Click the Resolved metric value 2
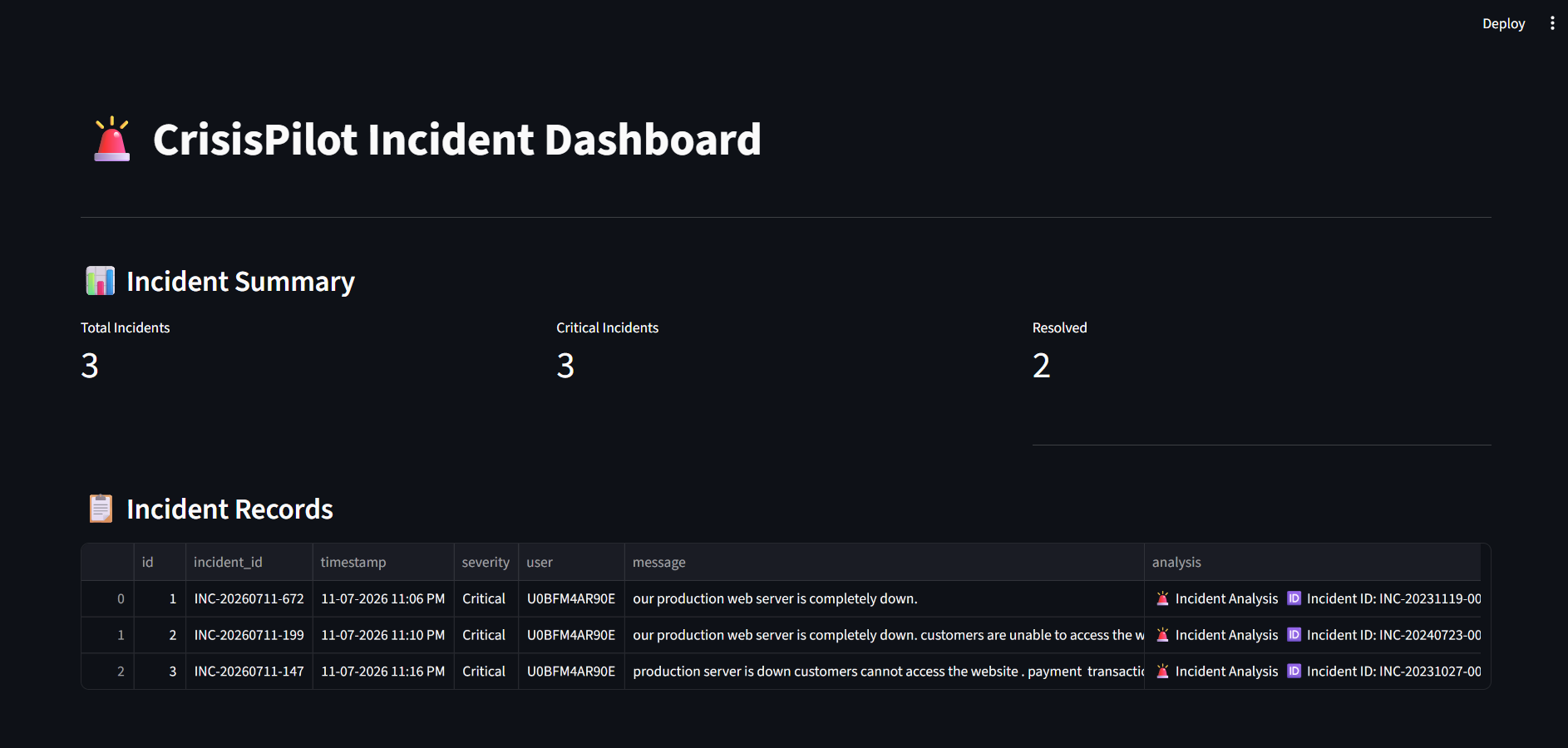The image size is (1568, 748). (x=1042, y=366)
